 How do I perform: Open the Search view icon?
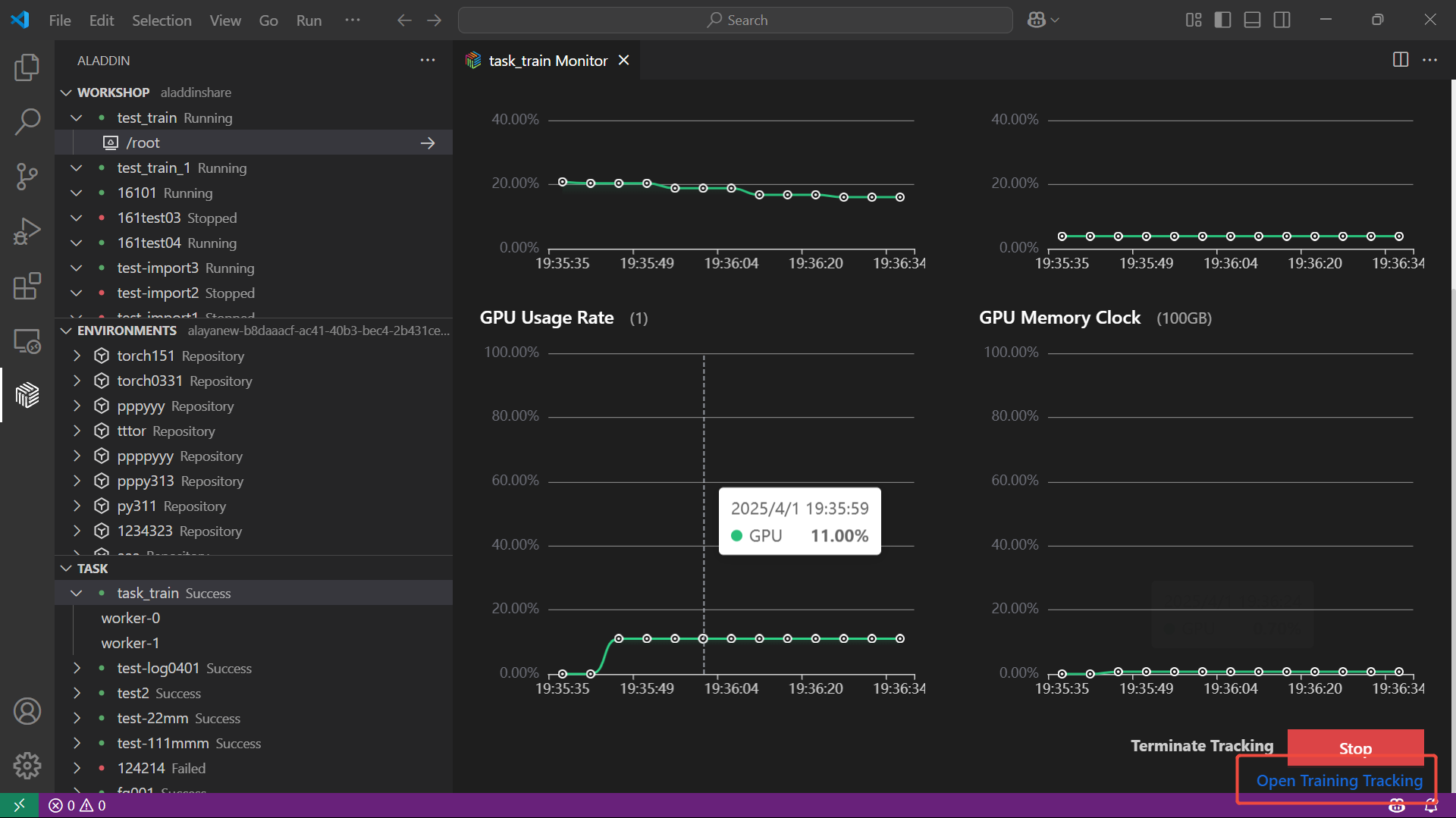click(x=27, y=121)
